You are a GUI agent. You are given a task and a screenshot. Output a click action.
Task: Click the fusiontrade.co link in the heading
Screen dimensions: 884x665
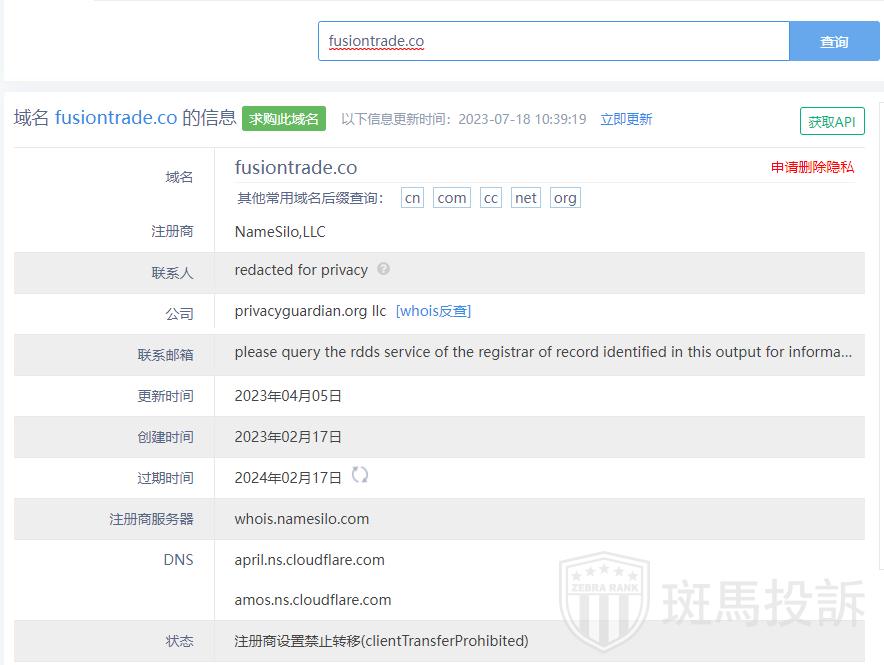(x=116, y=118)
